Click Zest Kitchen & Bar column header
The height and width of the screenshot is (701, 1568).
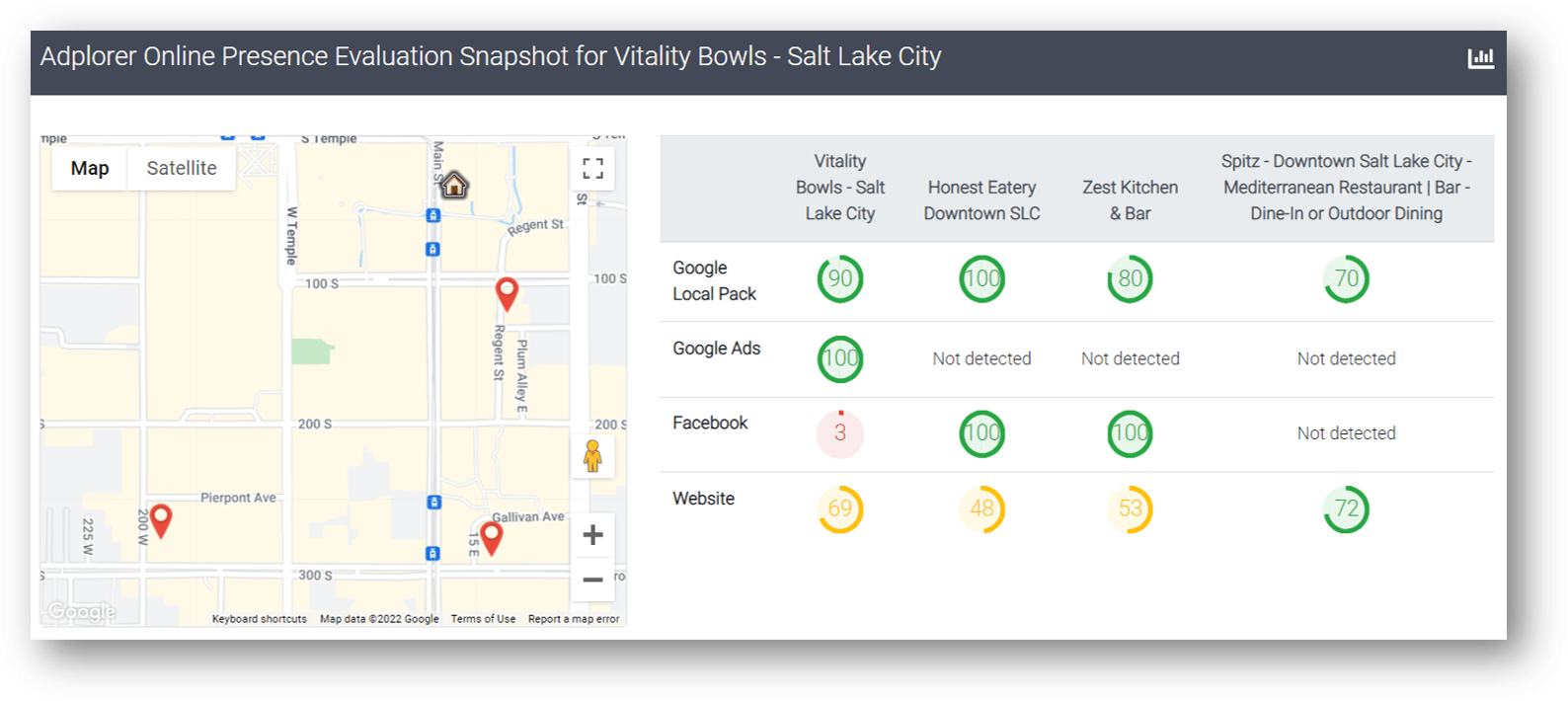point(1131,200)
